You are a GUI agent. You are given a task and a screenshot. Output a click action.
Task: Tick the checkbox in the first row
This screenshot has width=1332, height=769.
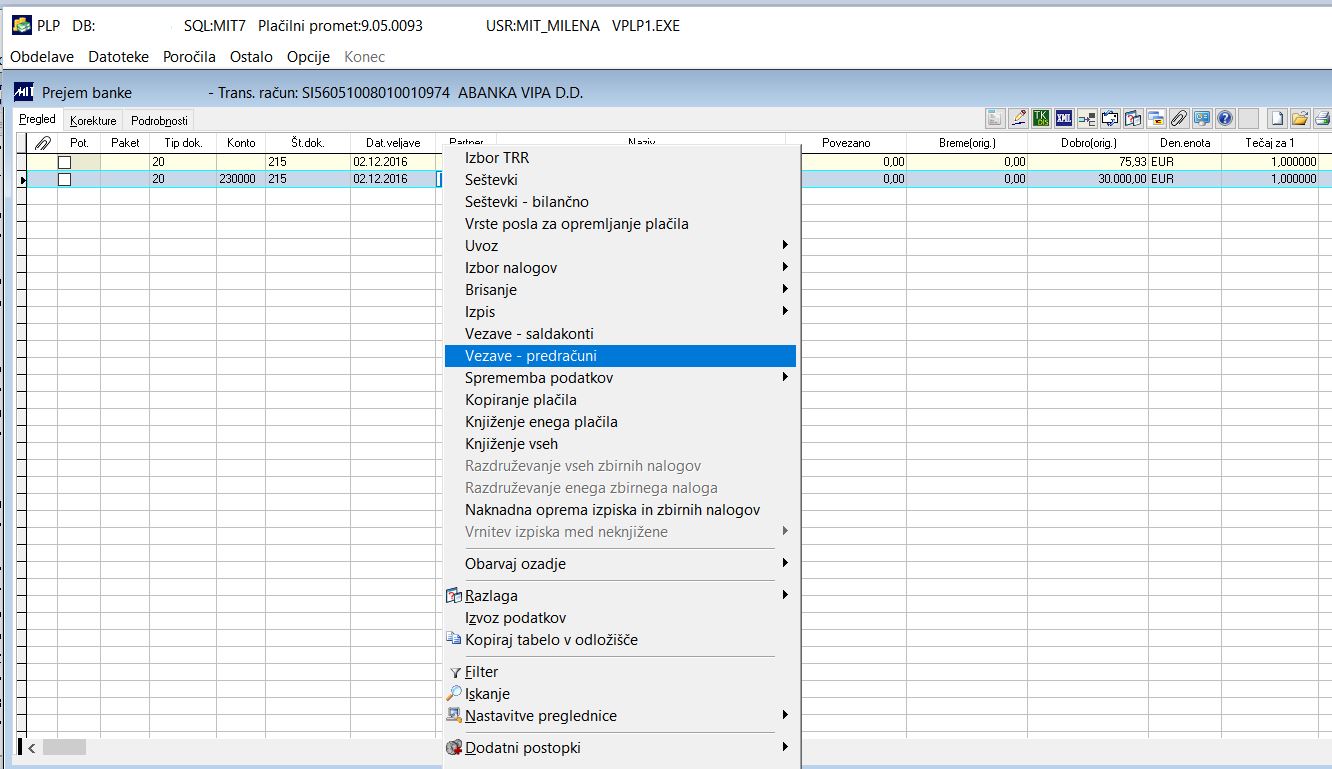[64, 161]
